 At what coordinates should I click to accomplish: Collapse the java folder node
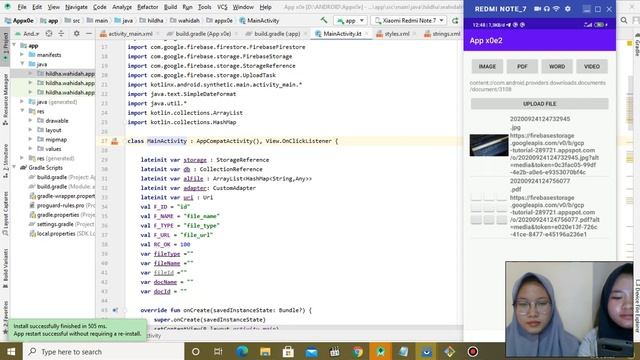tap(22, 64)
